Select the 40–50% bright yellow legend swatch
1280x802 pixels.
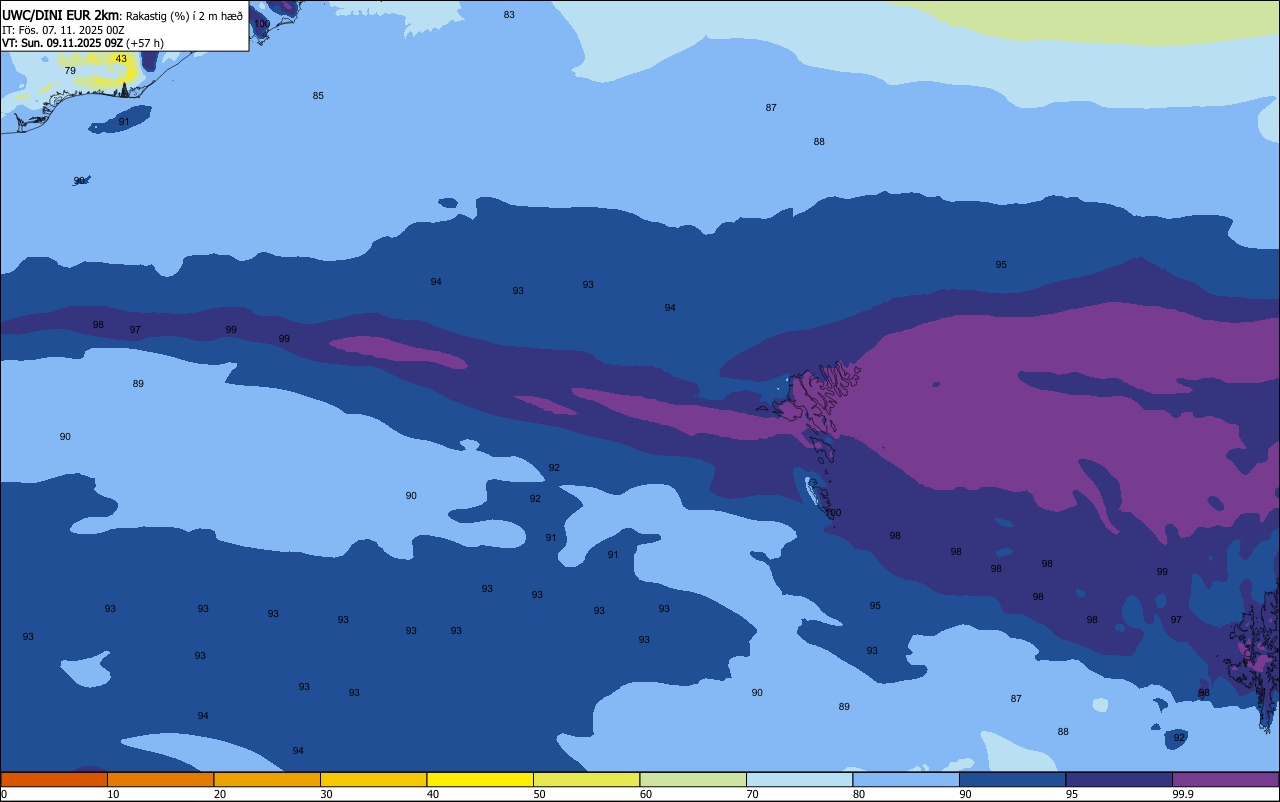pos(480,779)
